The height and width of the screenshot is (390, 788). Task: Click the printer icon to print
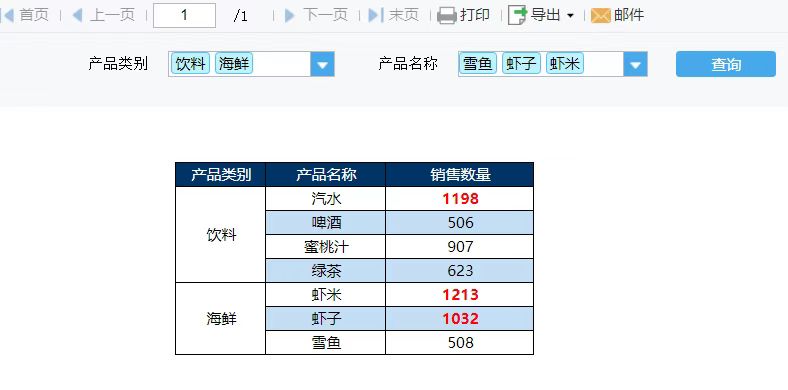click(x=447, y=16)
